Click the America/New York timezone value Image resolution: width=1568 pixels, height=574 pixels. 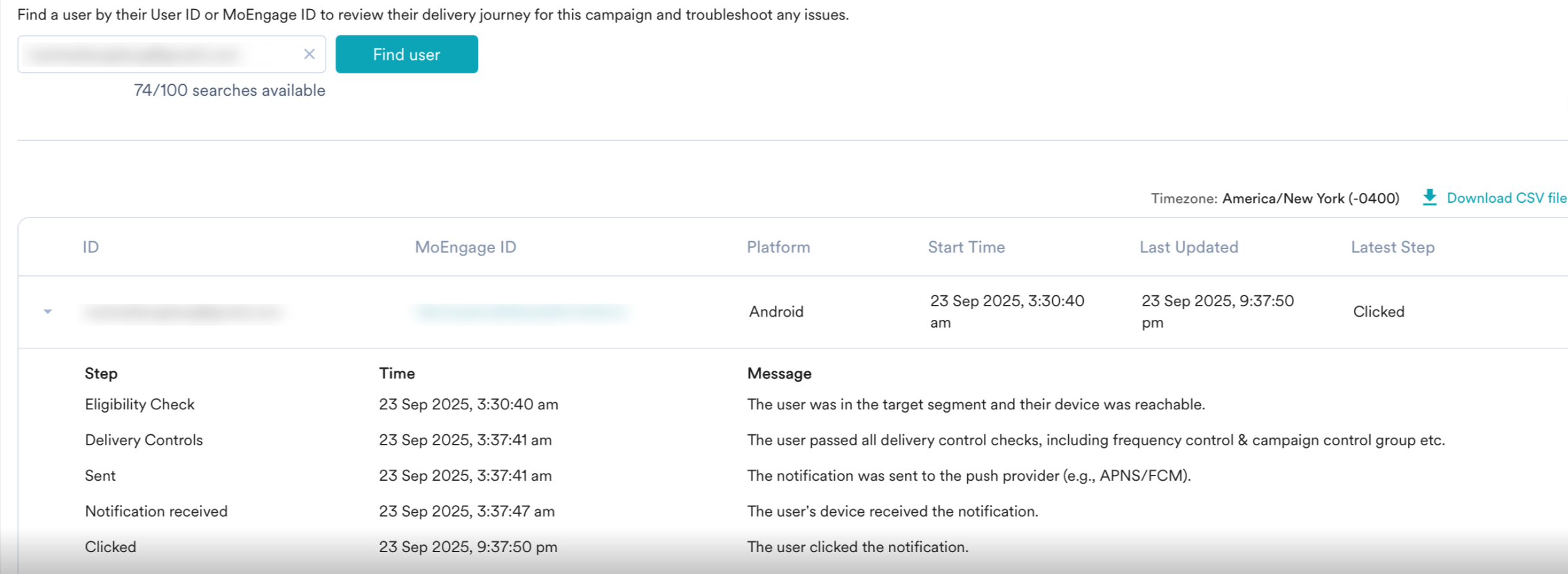1310,198
